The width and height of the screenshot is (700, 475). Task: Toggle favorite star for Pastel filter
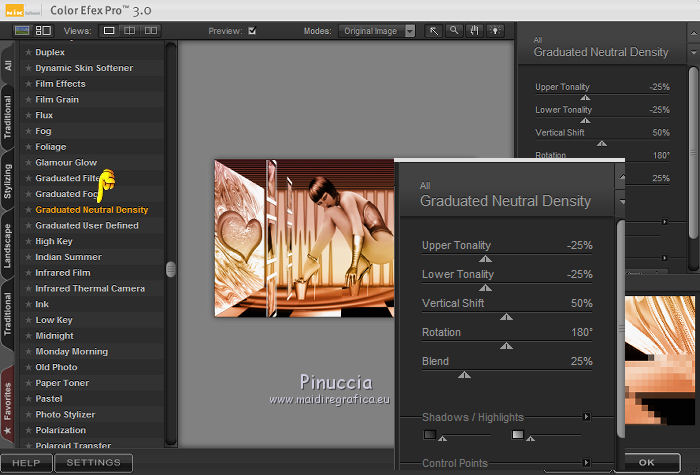(28, 399)
